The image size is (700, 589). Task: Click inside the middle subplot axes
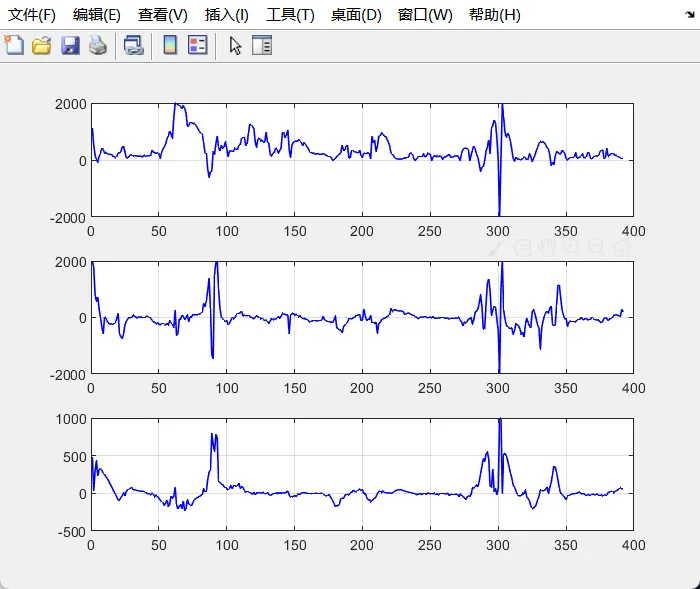pyautogui.click(x=362, y=317)
